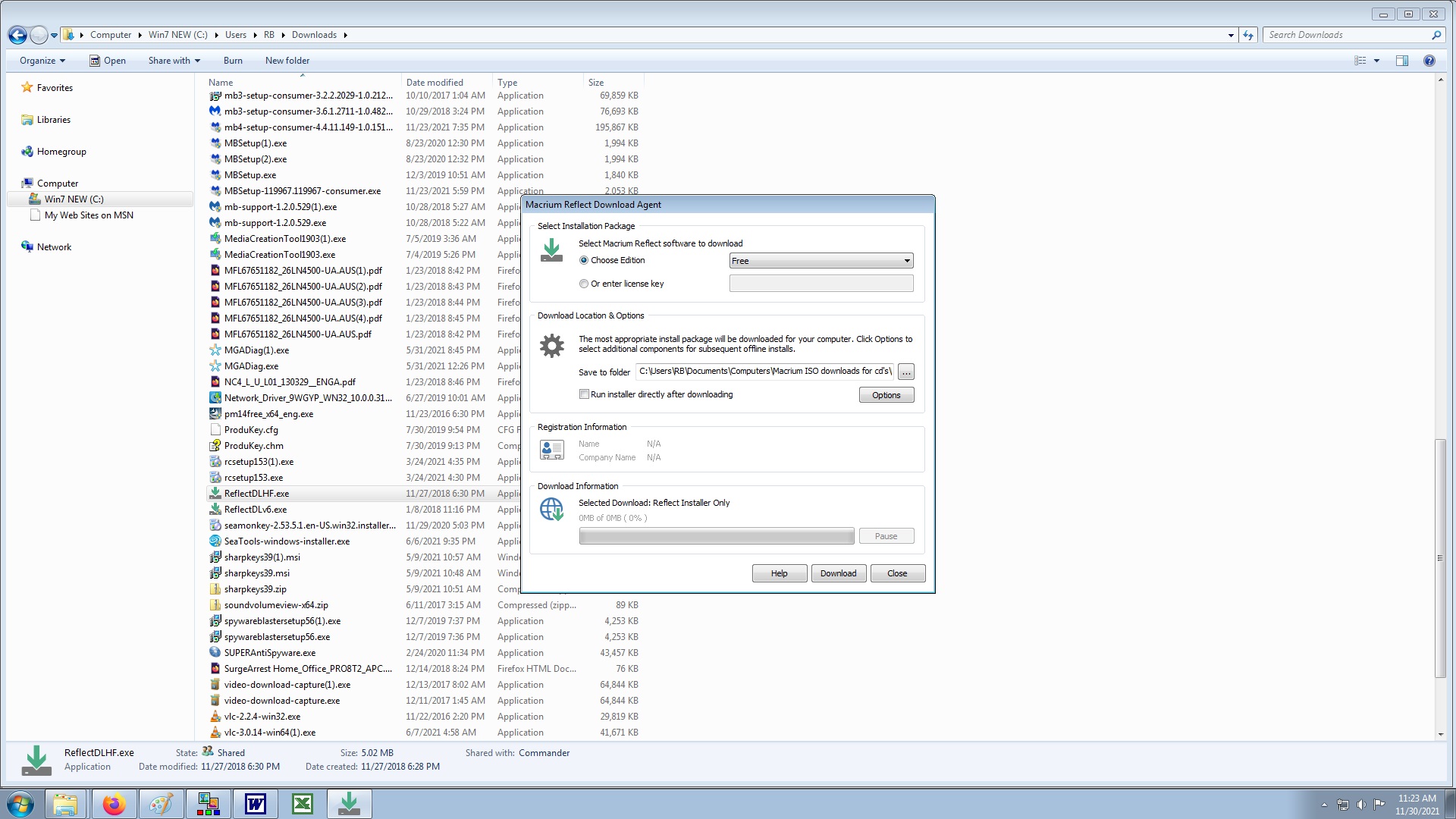Image resolution: width=1456 pixels, height=819 pixels.
Task: Click volume speaker icon in system tray
Action: tap(1361, 805)
